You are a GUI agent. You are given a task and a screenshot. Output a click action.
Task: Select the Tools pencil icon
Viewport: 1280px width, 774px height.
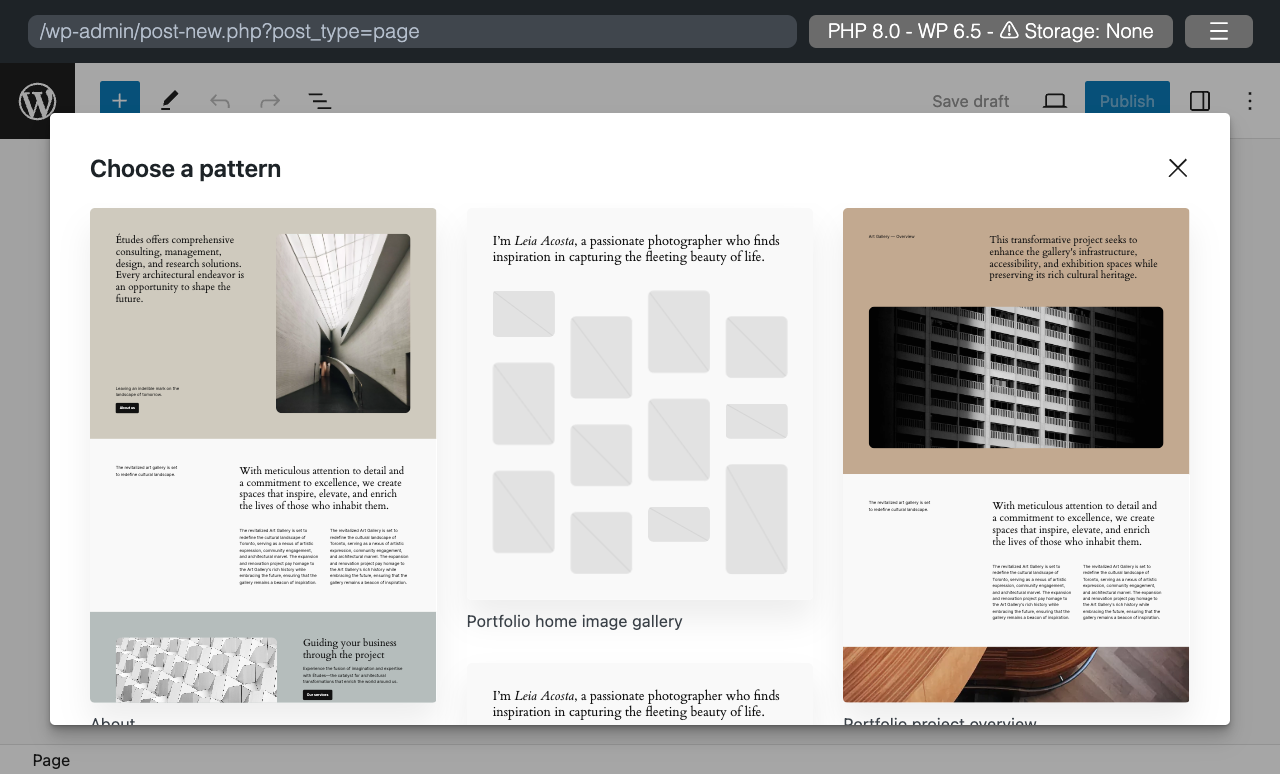pos(170,101)
